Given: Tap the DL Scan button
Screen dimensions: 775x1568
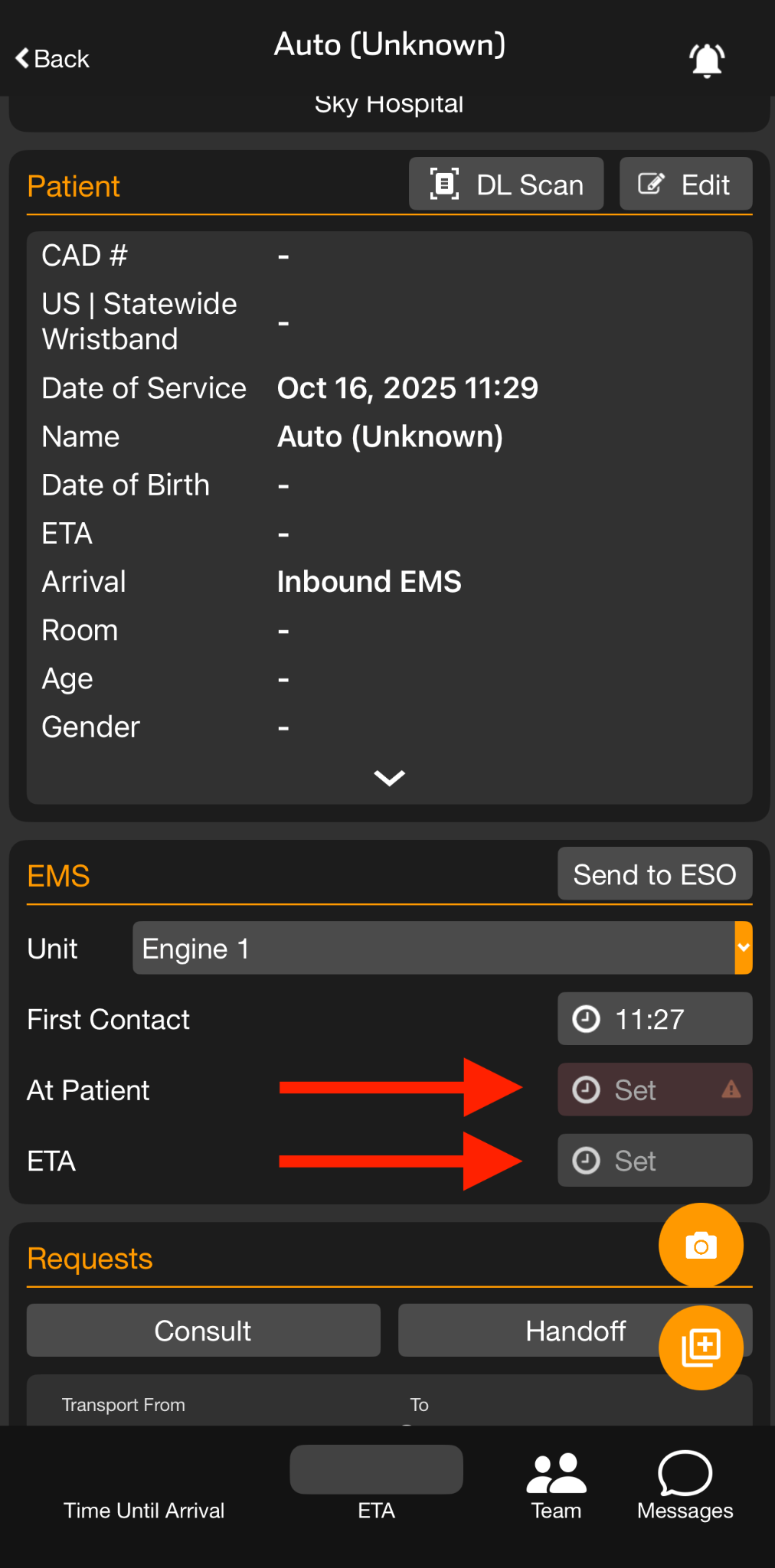Looking at the screenshot, I should (x=506, y=185).
